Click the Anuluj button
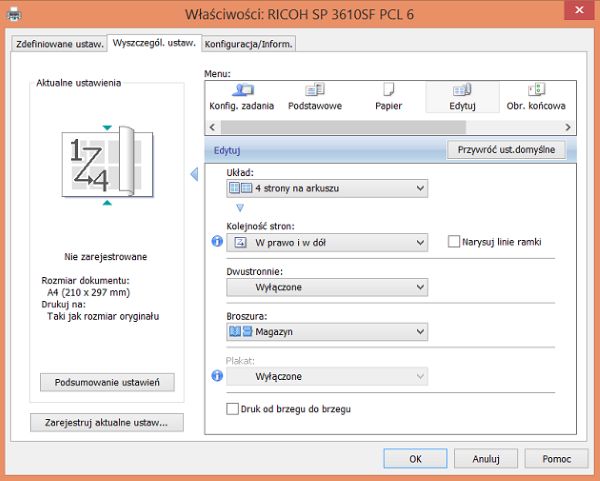600x481 pixels. point(486,458)
